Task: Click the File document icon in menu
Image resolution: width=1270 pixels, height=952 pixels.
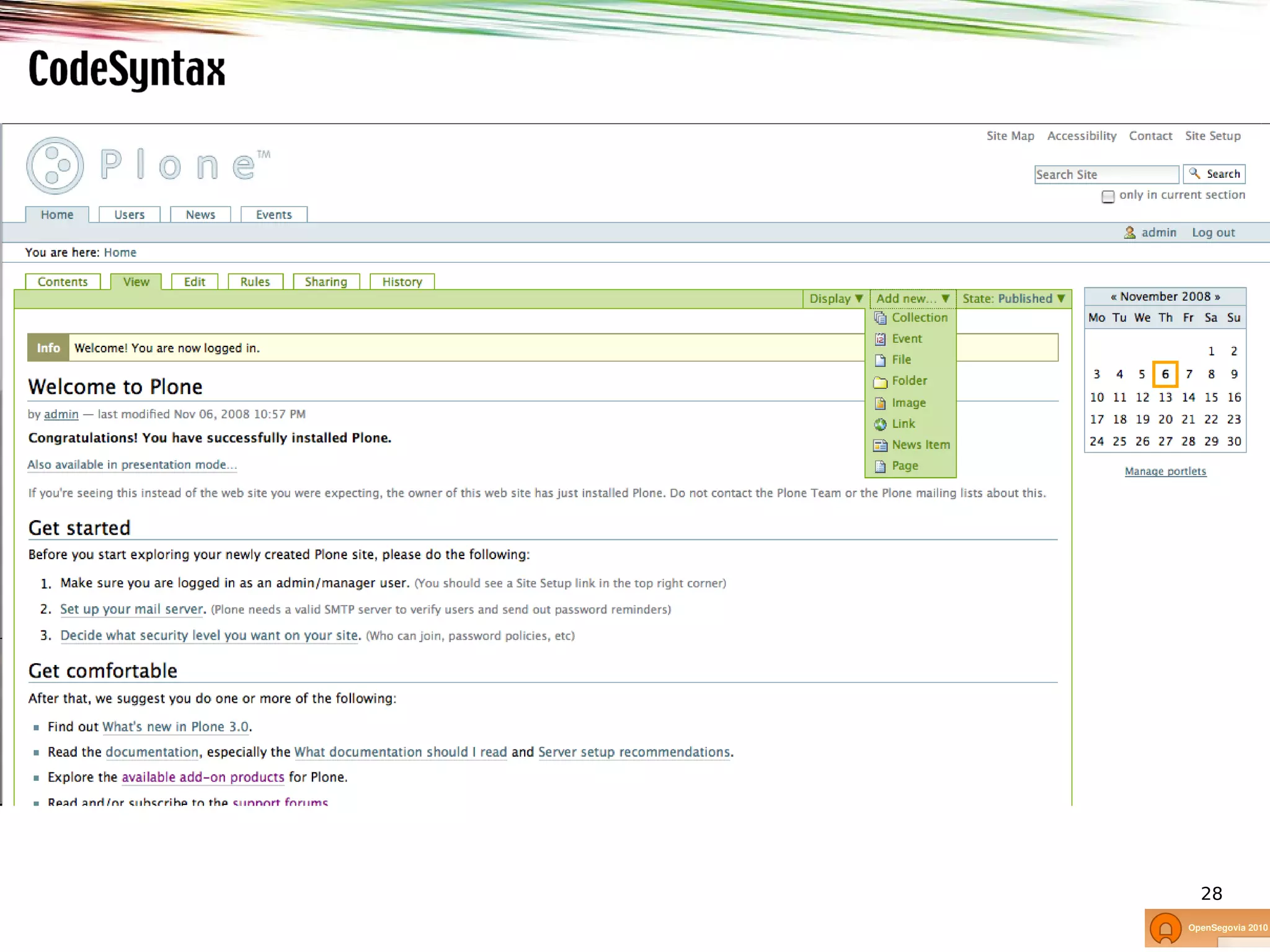Action: click(x=880, y=360)
